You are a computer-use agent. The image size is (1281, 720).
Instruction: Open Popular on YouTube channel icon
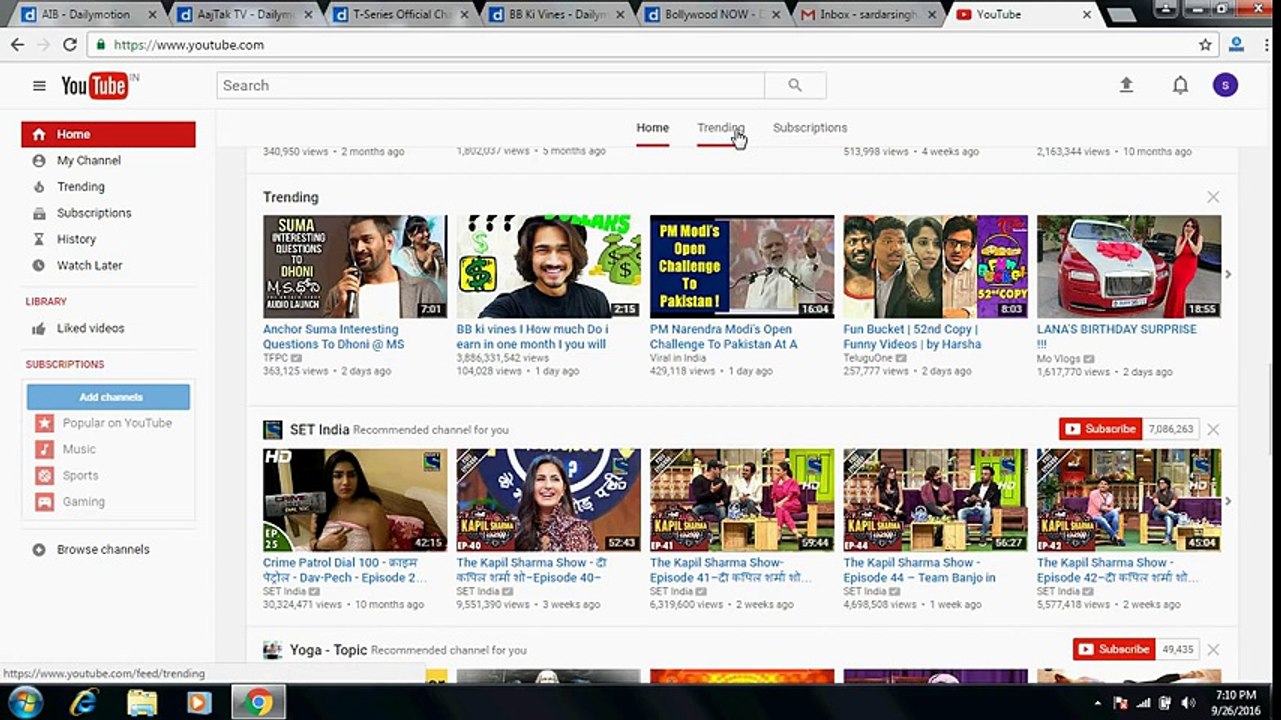[x=44, y=423]
